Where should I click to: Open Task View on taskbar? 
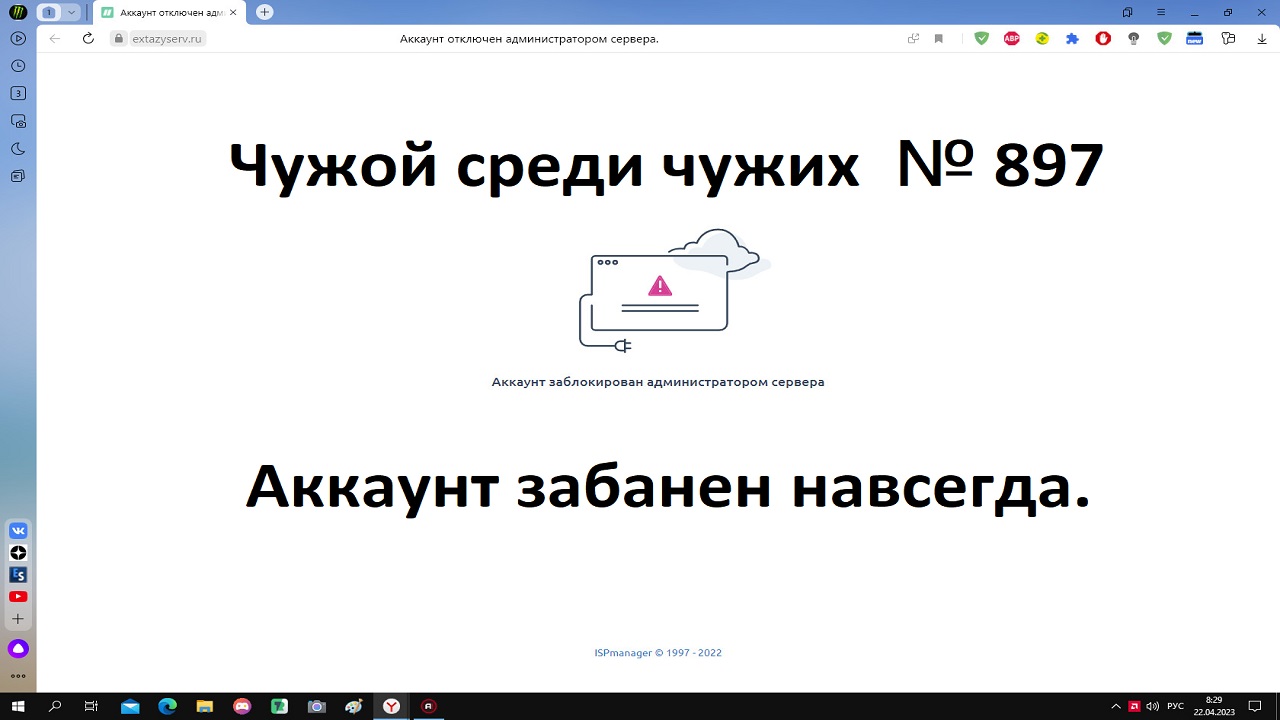pyautogui.click(x=91, y=706)
